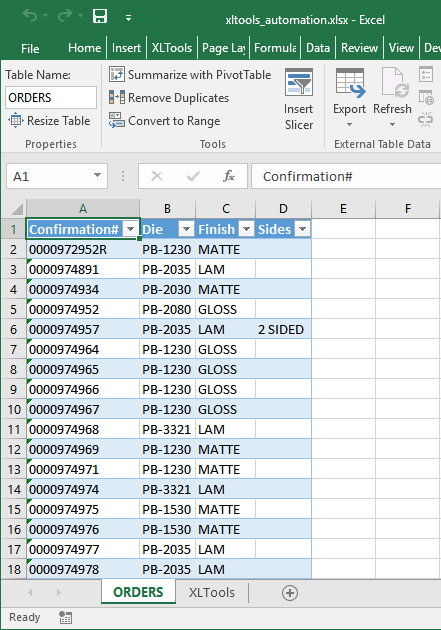
Task: Click the Table Name input field
Action: (x=51, y=98)
